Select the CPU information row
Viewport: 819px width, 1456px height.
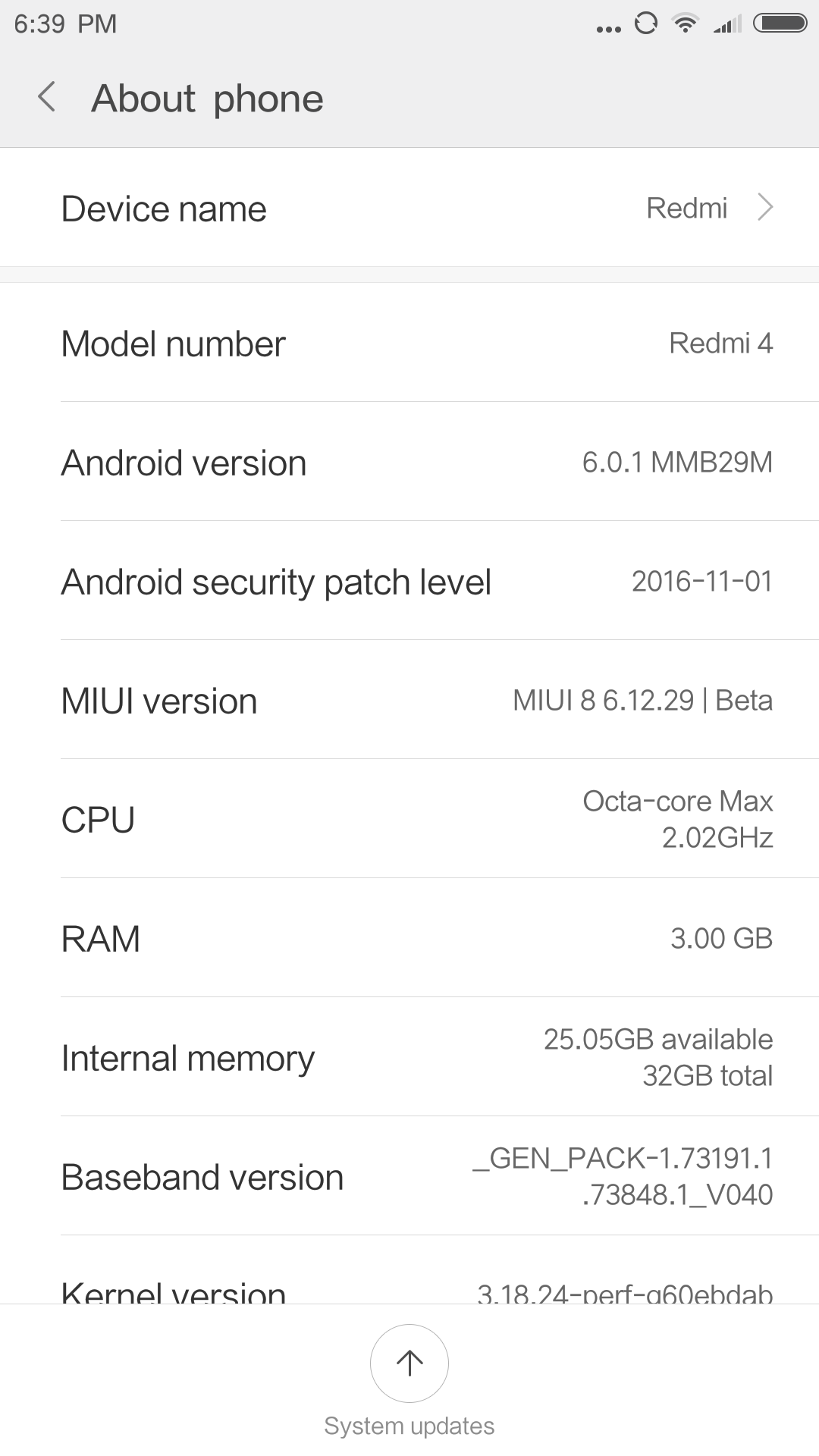[x=409, y=820]
